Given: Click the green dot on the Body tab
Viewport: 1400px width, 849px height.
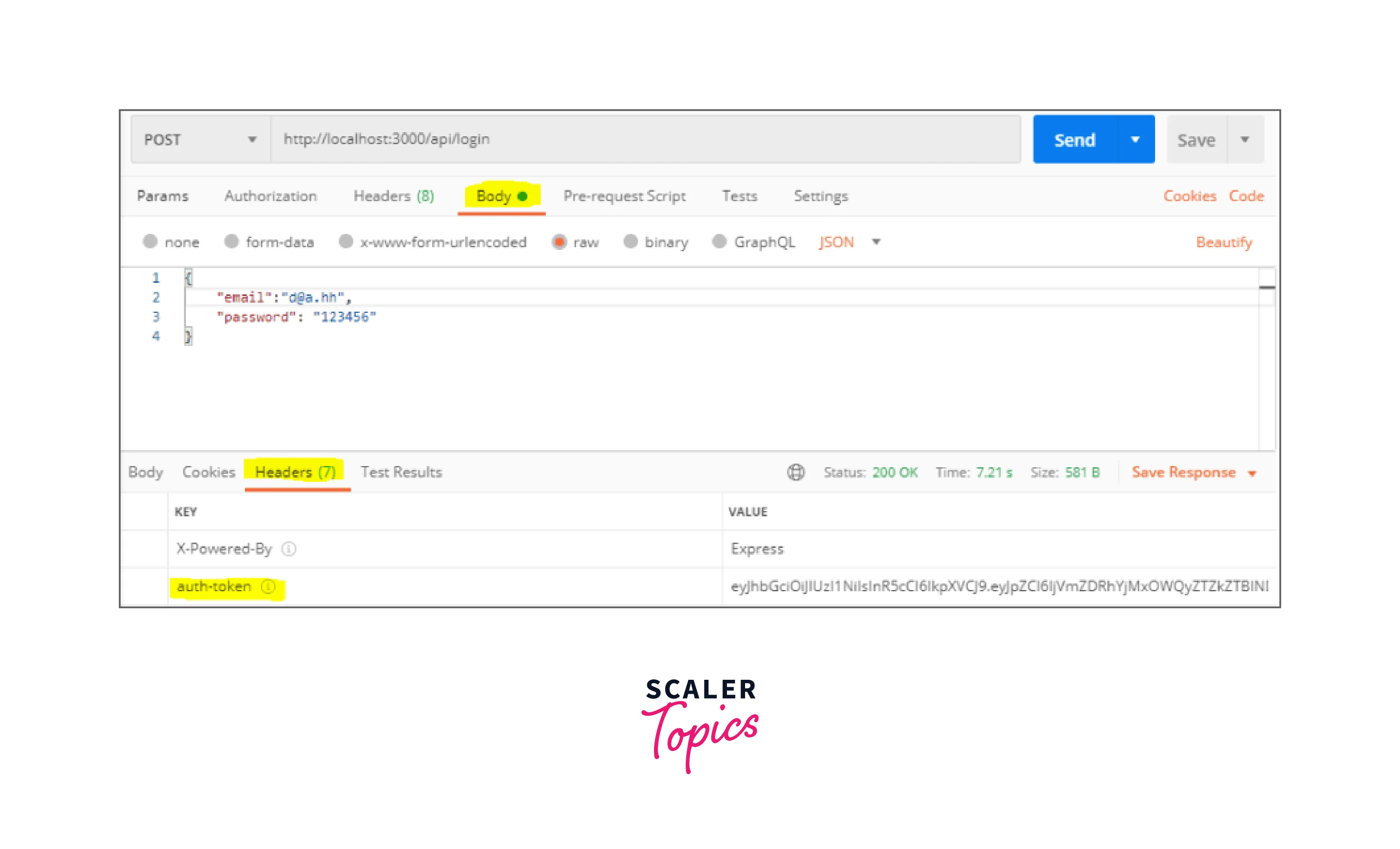Looking at the screenshot, I should point(522,196).
